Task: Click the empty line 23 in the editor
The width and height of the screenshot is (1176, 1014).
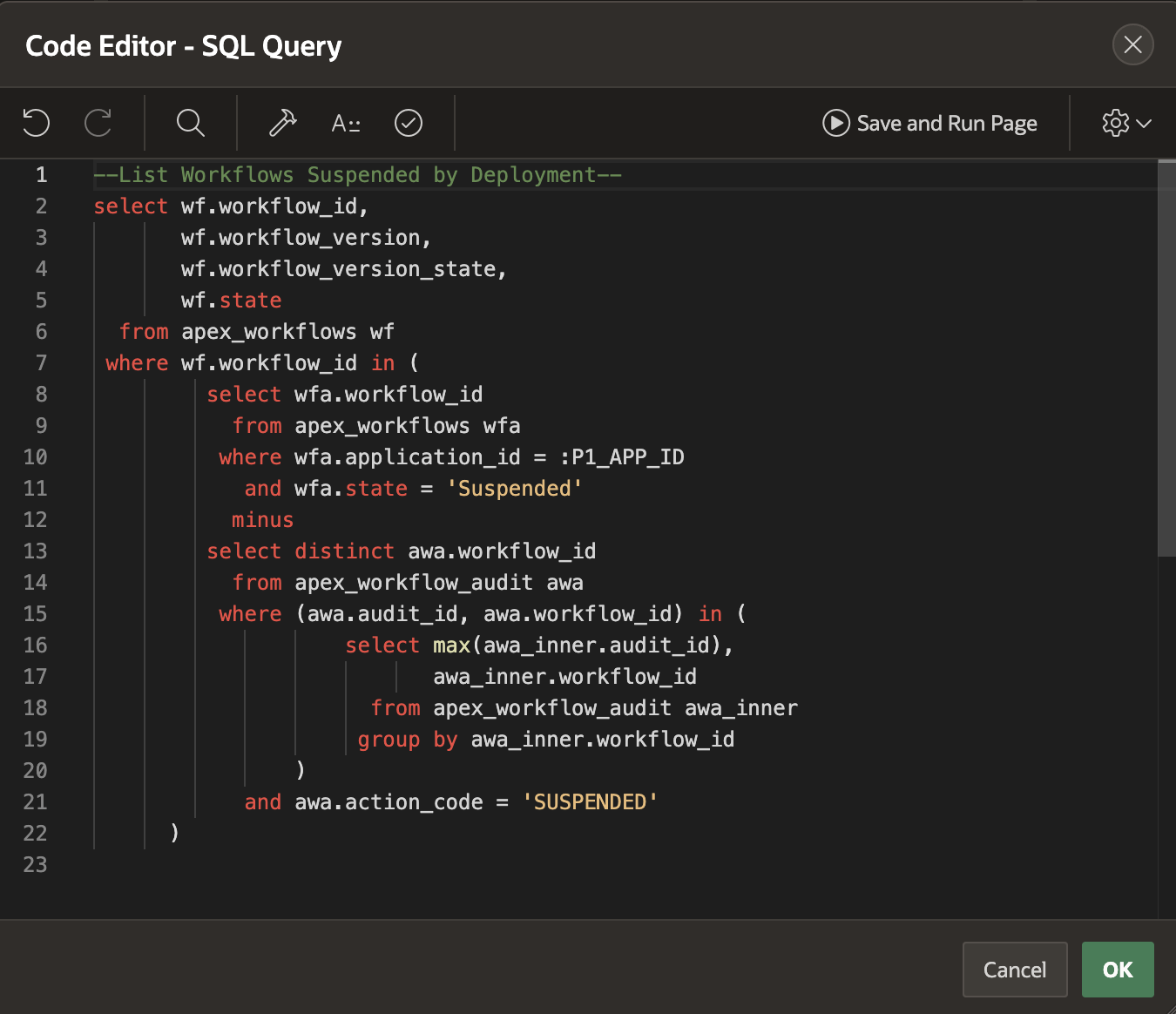Action: coord(625,865)
